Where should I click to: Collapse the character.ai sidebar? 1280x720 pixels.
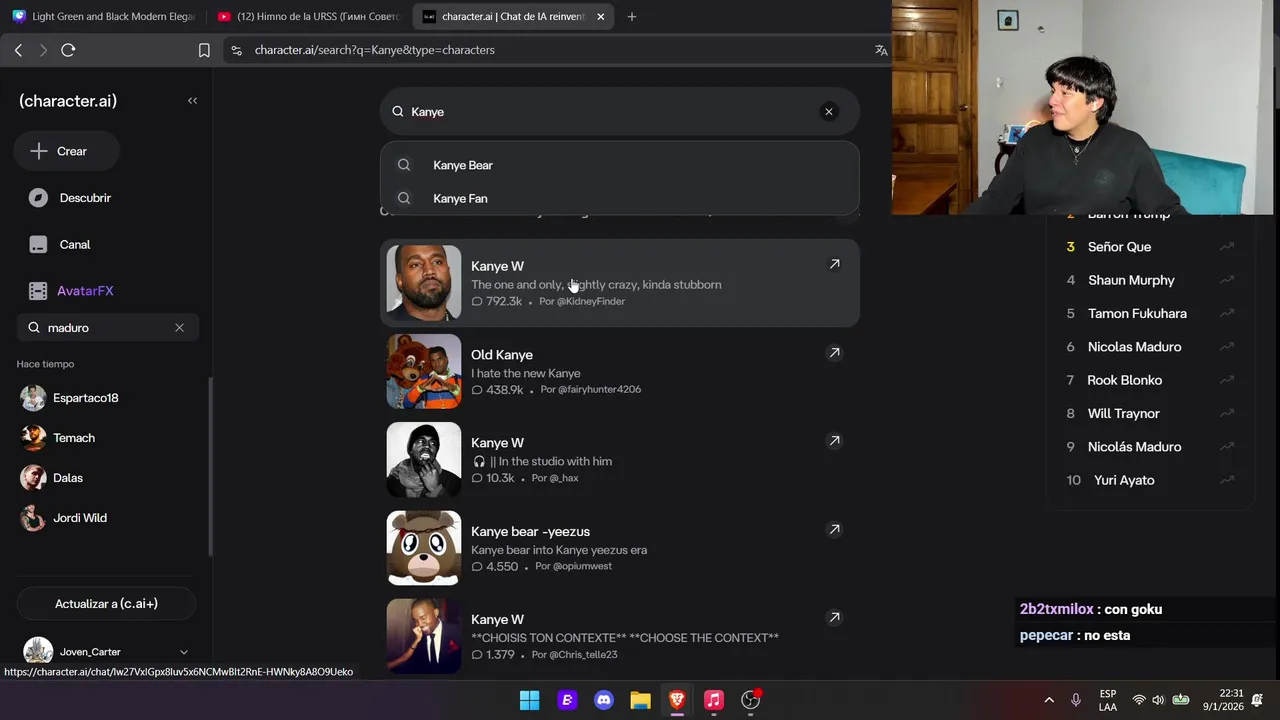(192, 100)
